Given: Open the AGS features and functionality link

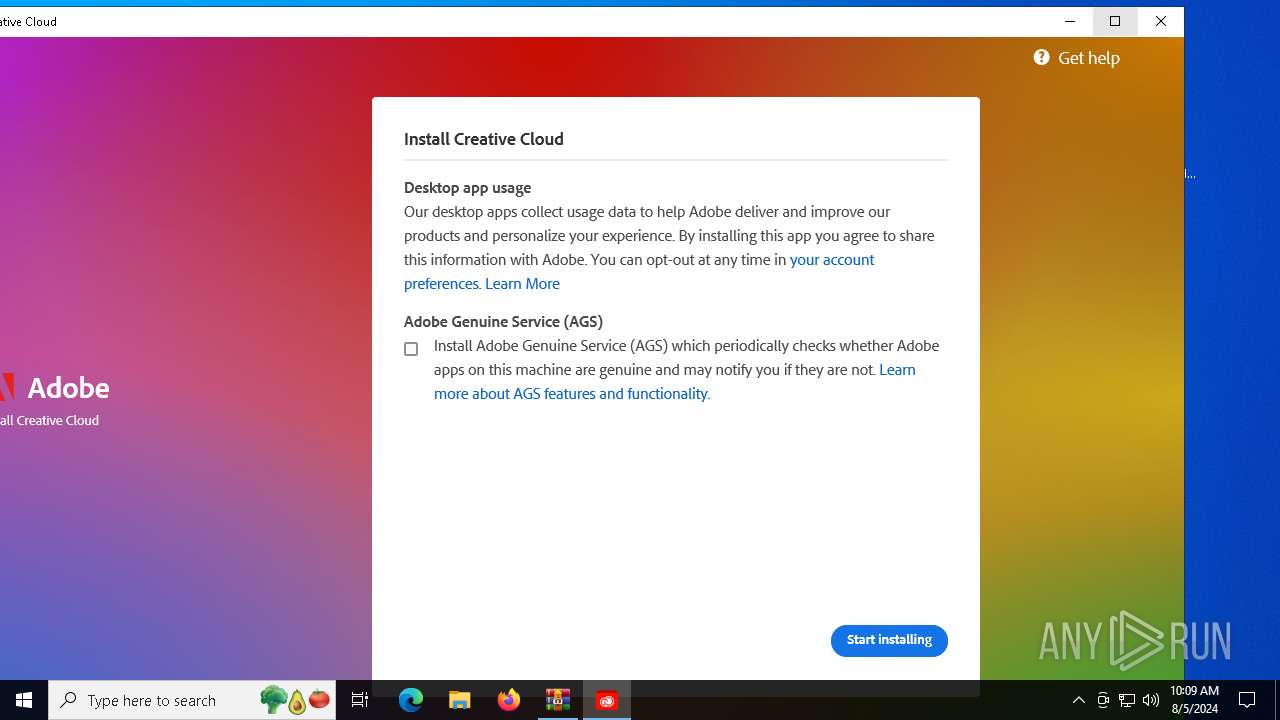Looking at the screenshot, I should (675, 381).
